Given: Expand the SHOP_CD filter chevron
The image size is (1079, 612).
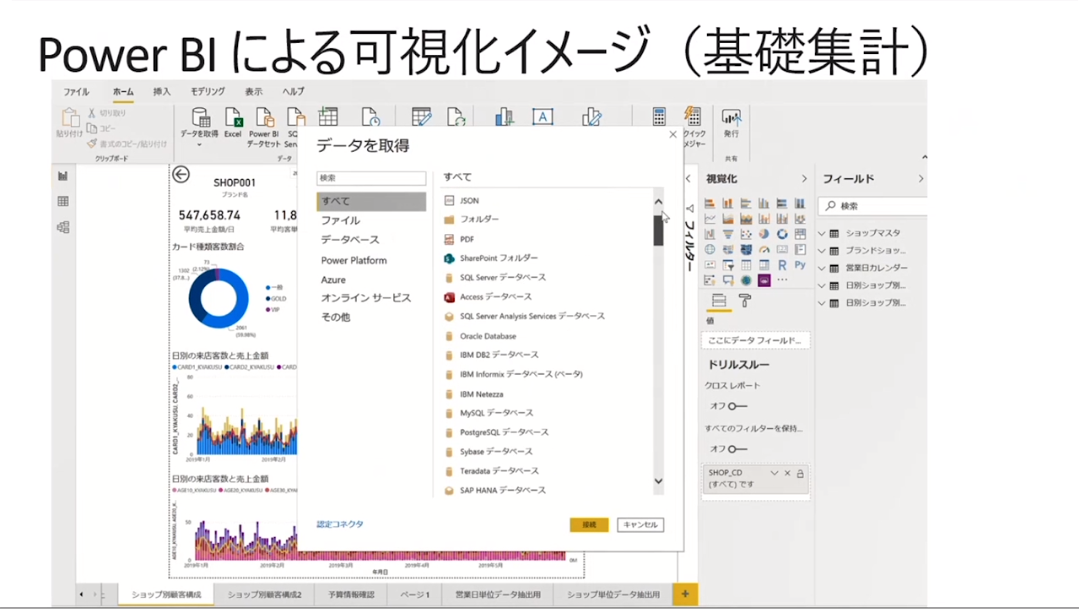Looking at the screenshot, I should point(774,474).
